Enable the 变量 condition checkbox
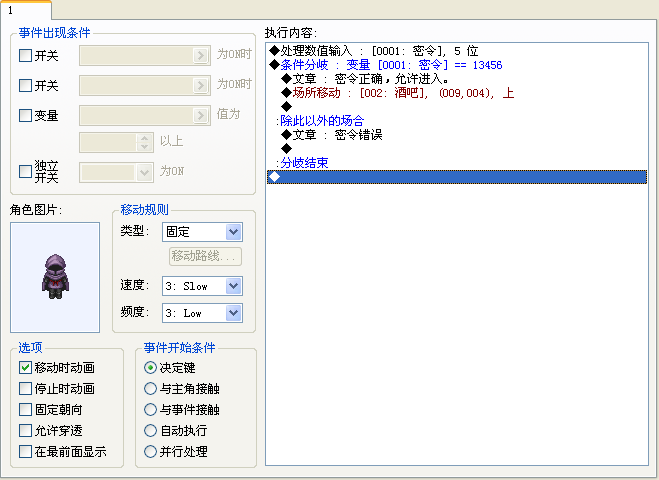Image resolution: width=659 pixels, height=480 pixels. tap(25, 116)
